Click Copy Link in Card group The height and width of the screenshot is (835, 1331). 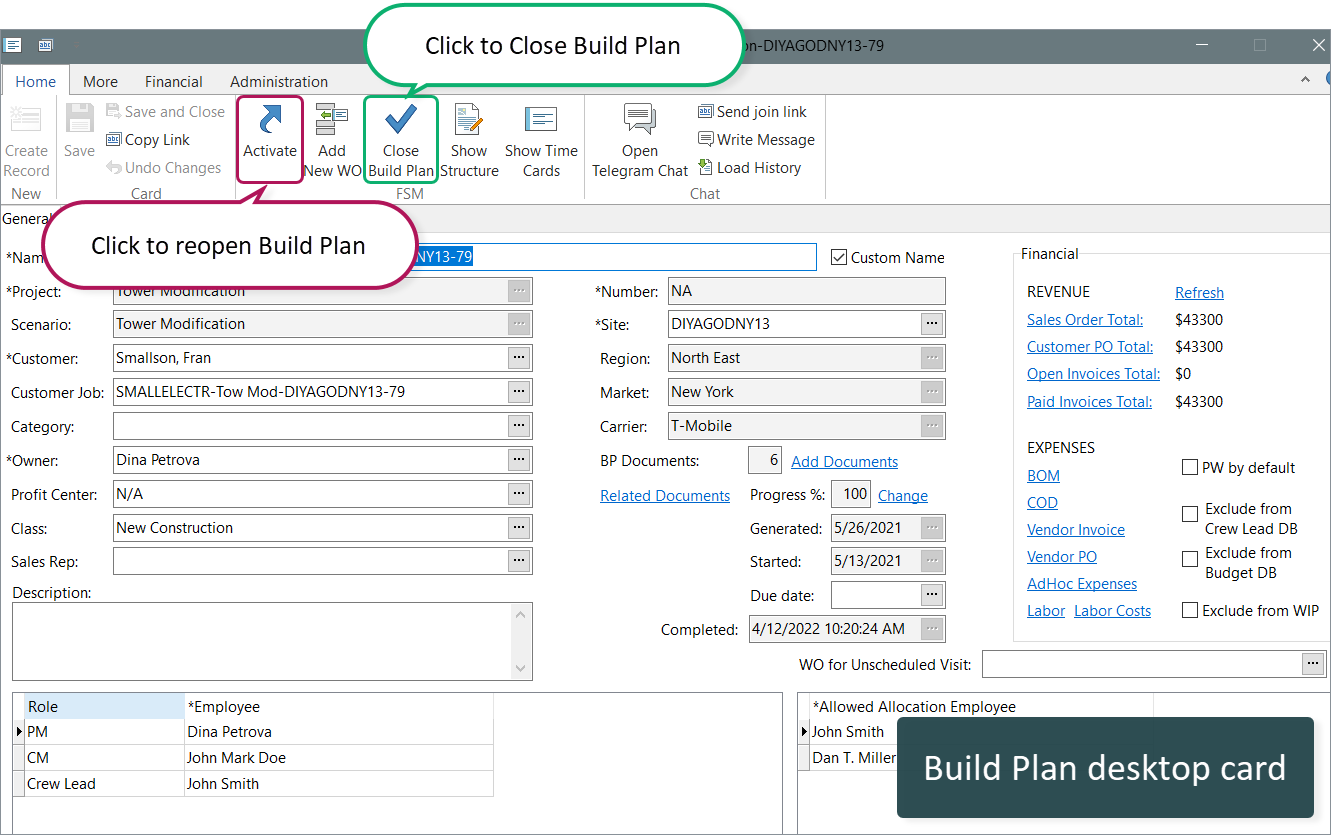click(148, 140)
